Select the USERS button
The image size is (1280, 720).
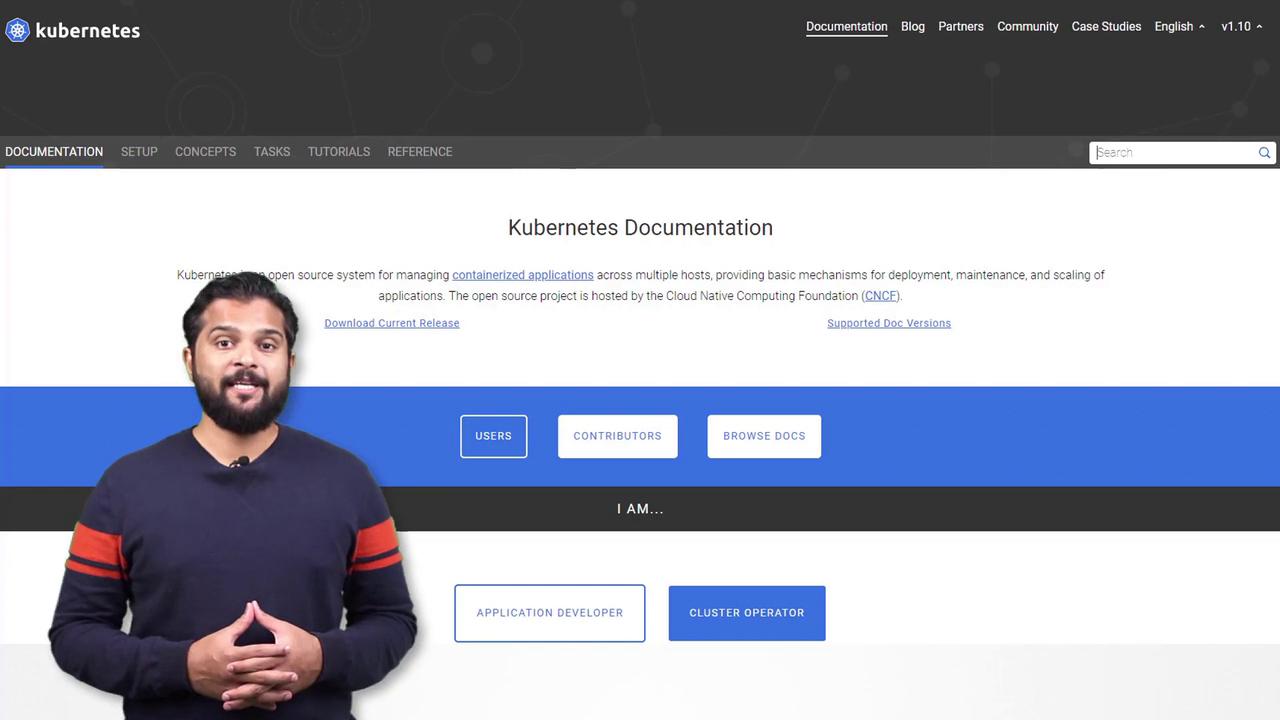click(494, 436)
